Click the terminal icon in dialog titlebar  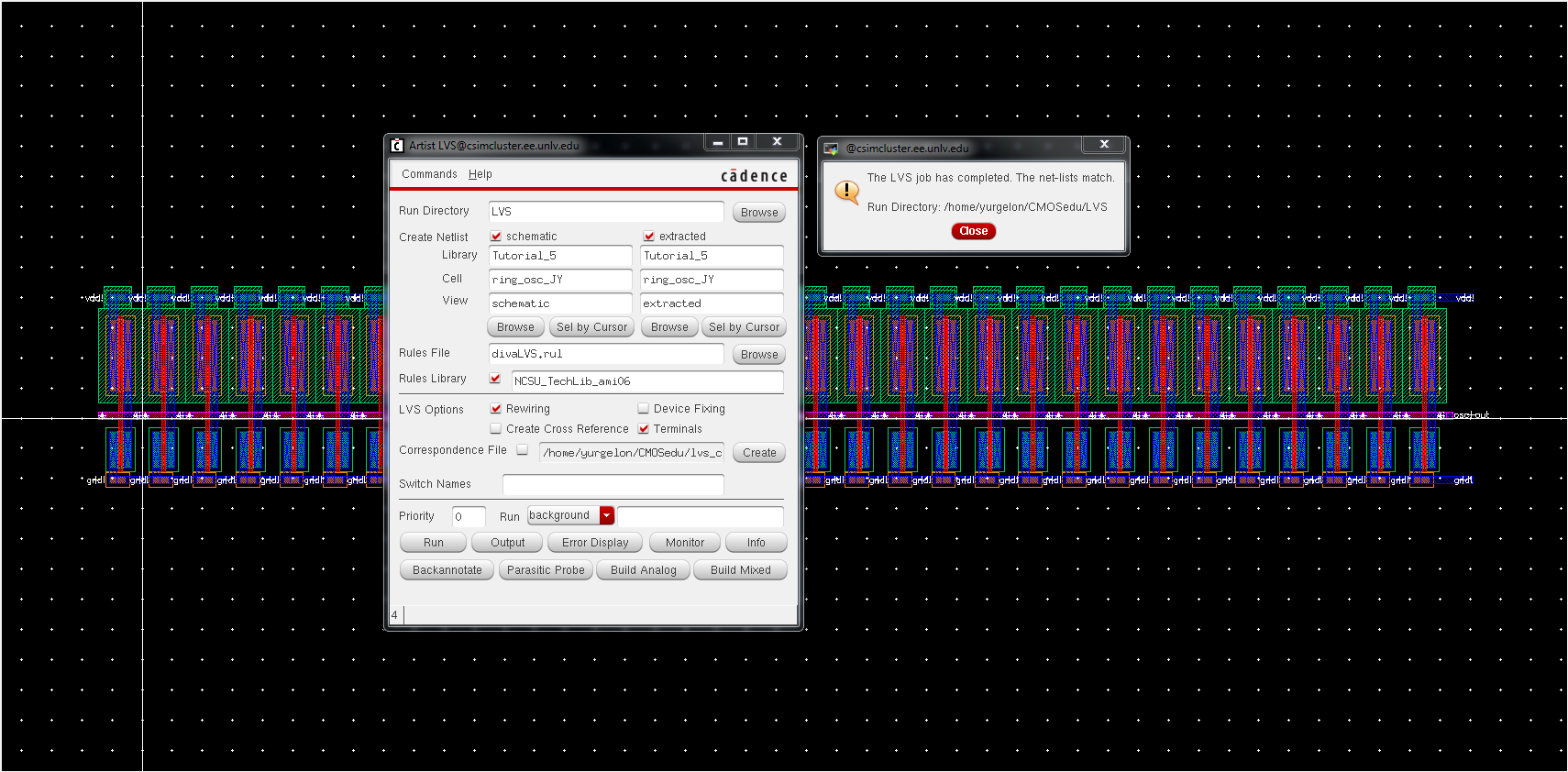pos(831,149)
